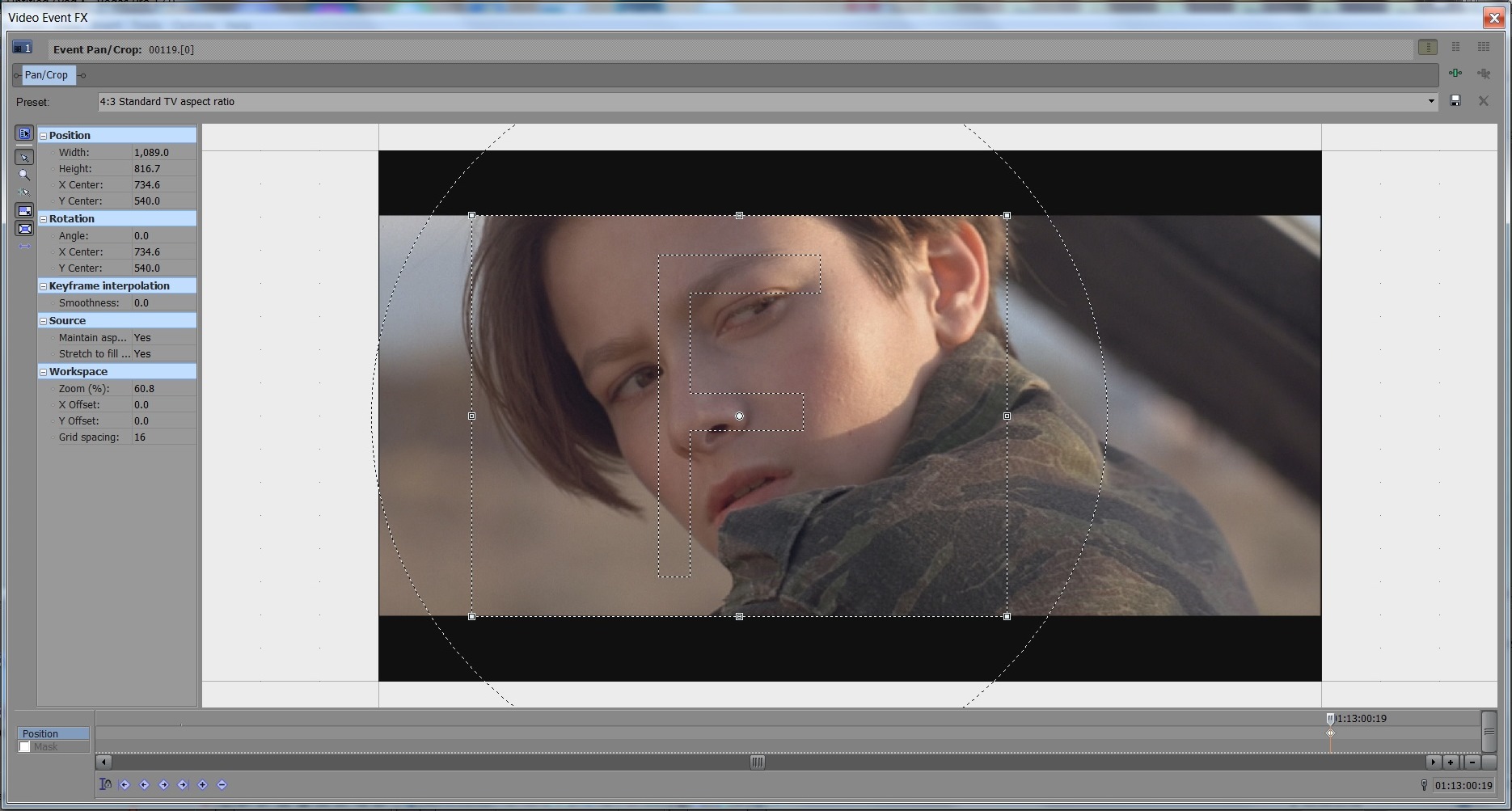Open the Preset dropdown arrow

point(1430,101)
